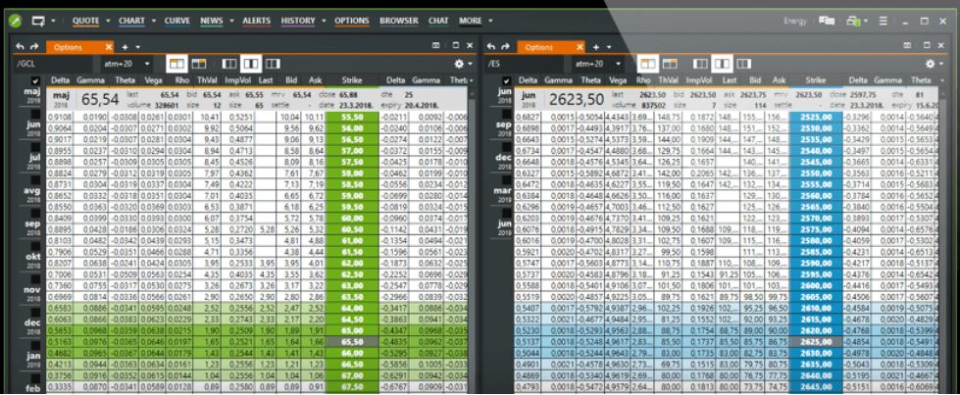
Task: Toggle the select-all checkbox in /ES month list
Action: tap(507, 81)
